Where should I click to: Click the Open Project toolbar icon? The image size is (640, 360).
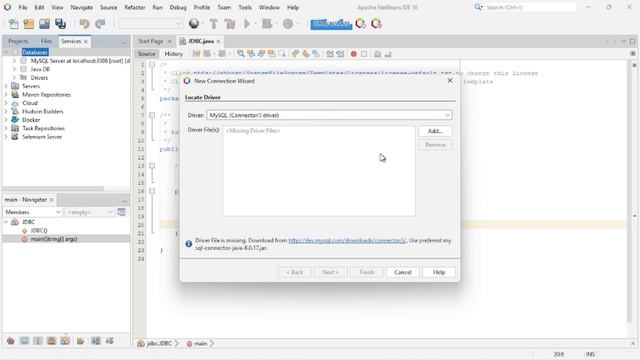click(x=44, y=24)
